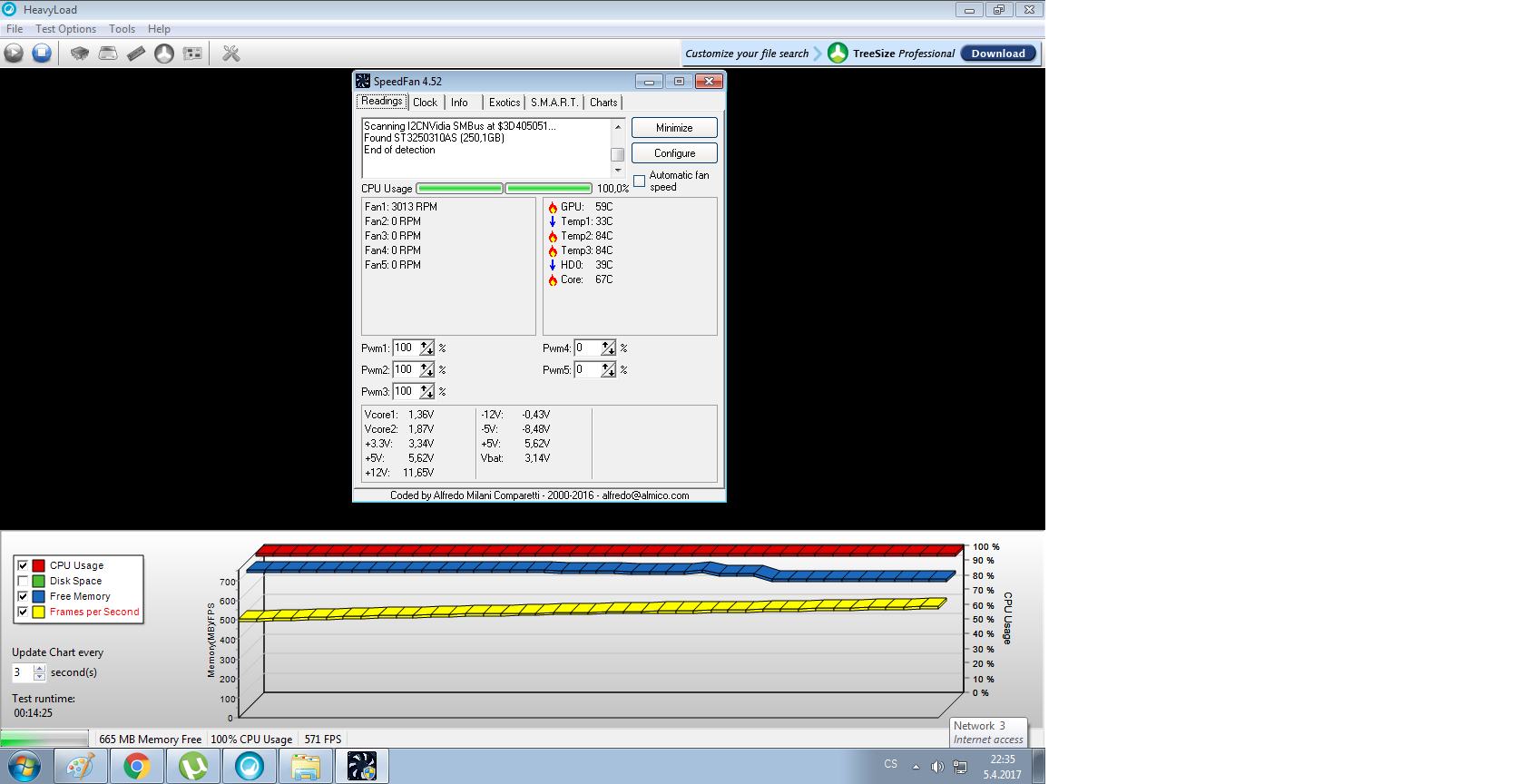The image size is (1519, 784).
Task: Open uTorrent from the taskbar
Action: [x=193, y=767]
